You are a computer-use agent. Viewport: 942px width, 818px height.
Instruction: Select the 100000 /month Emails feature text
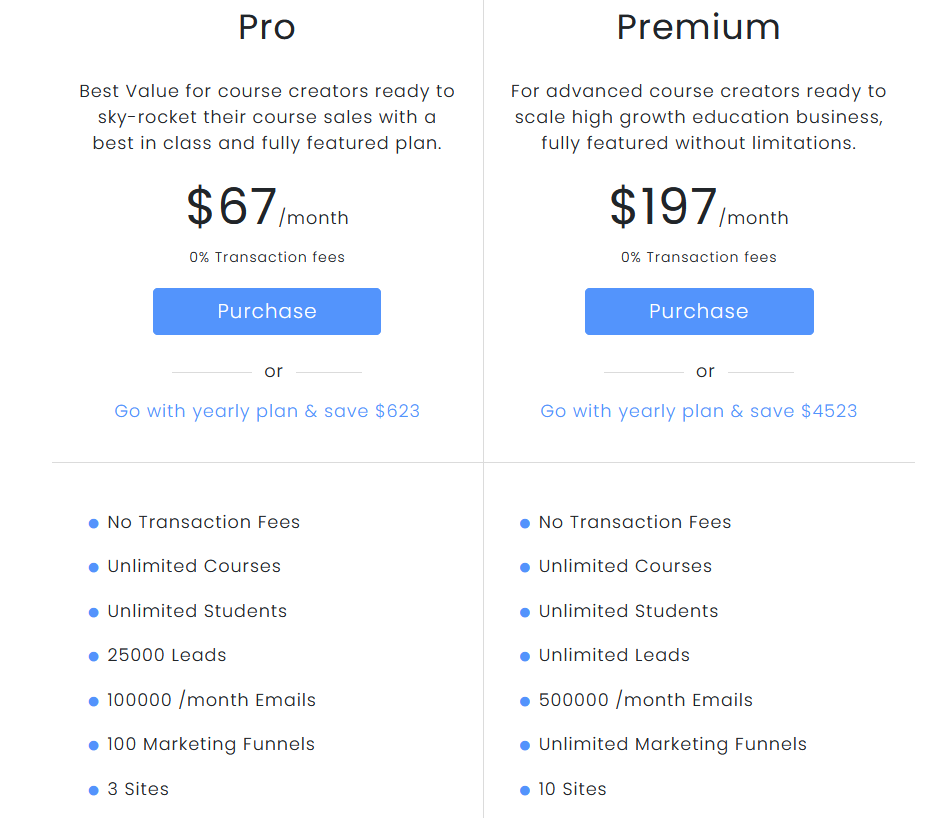211,700
